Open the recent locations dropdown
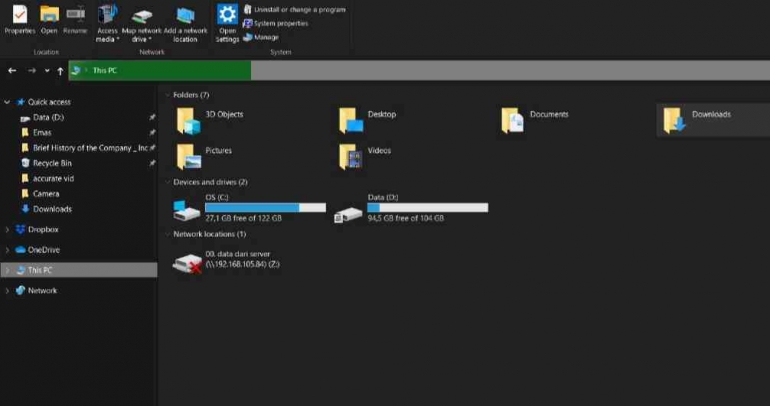 coord(47,71)
